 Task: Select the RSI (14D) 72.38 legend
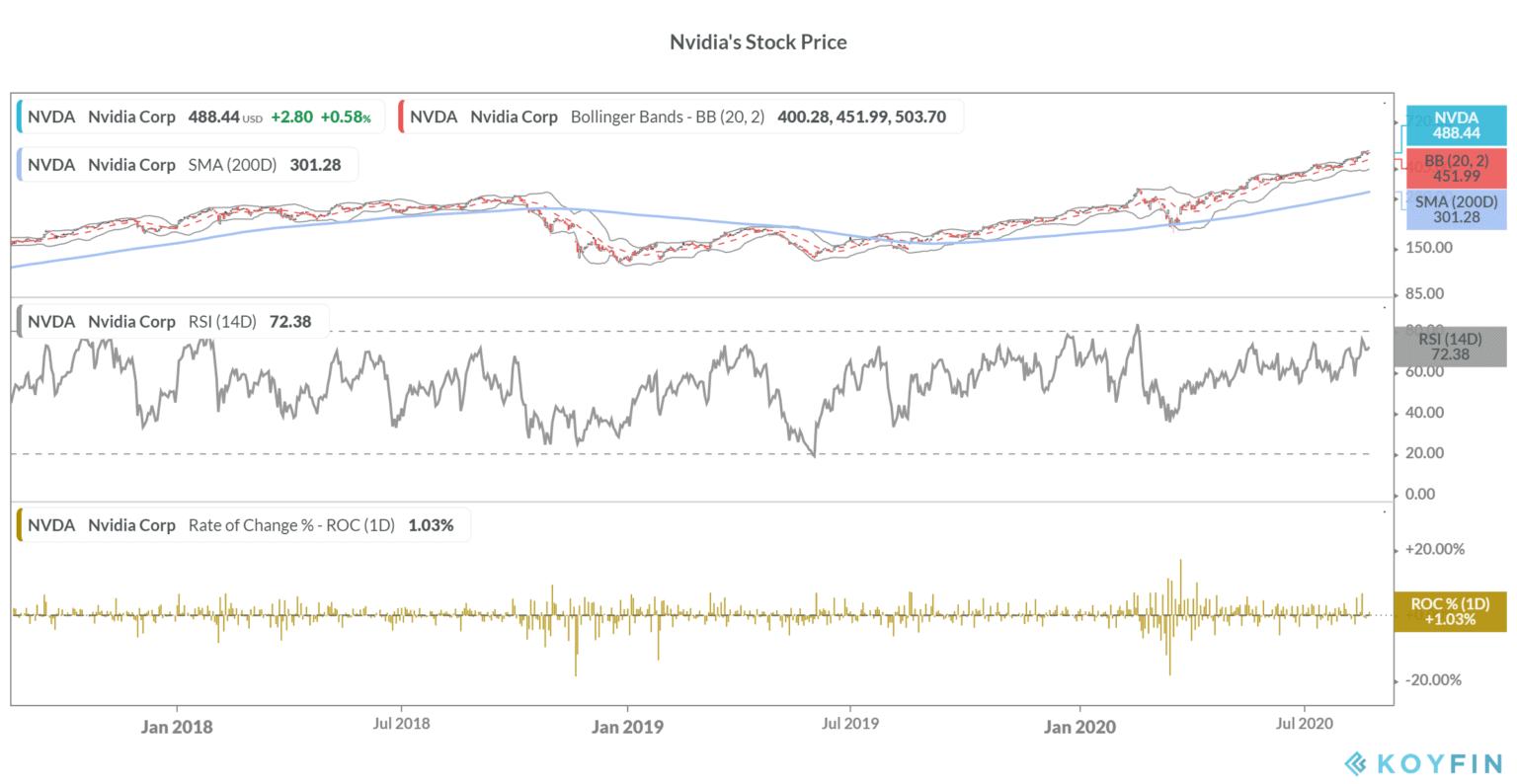coord(173,321)
